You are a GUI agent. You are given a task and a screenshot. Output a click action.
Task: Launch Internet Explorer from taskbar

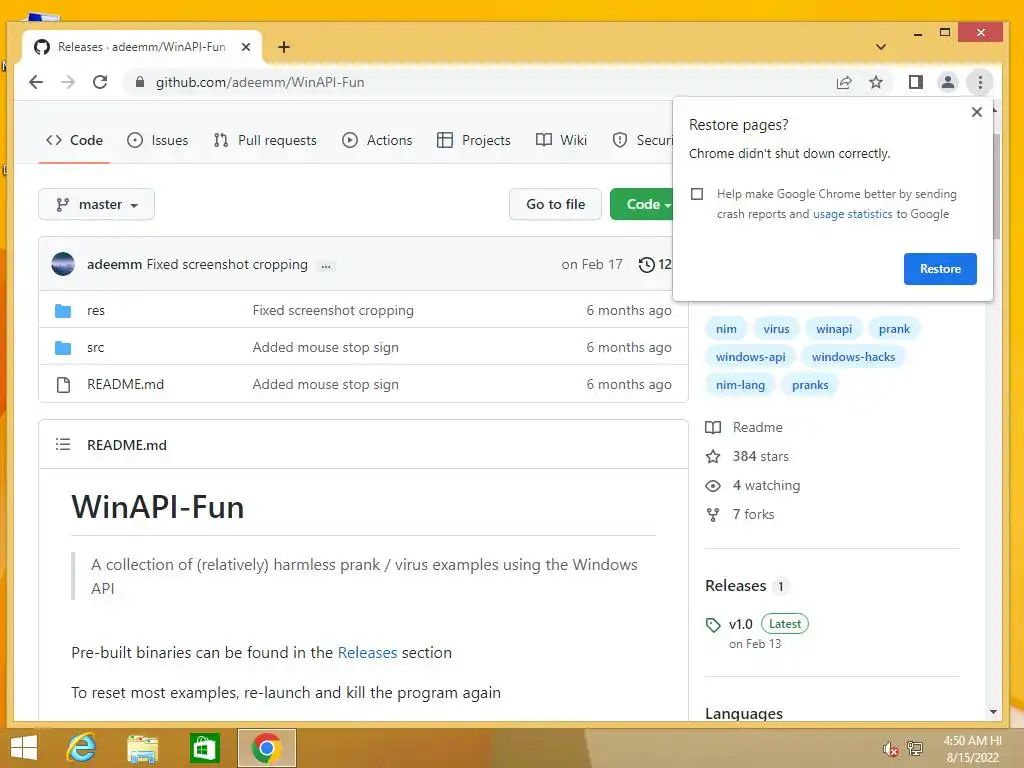tap(81, 748)
